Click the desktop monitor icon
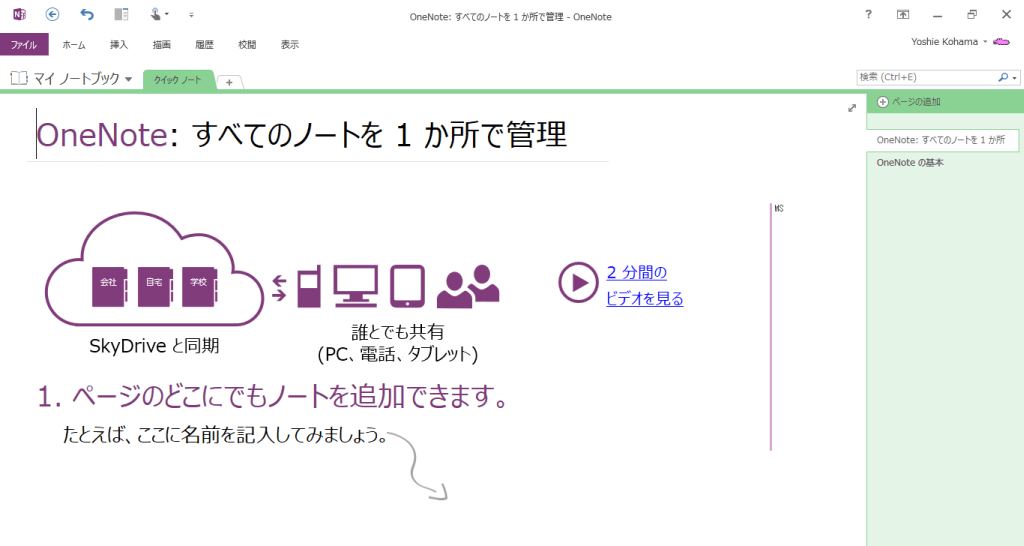 pos(356,286)
